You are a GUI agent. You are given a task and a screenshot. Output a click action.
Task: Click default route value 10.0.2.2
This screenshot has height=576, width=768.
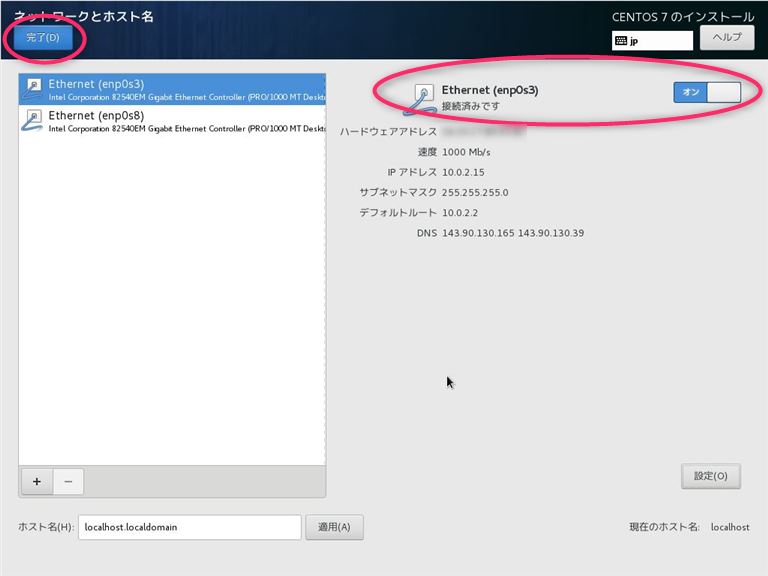(x=459, y=213)
